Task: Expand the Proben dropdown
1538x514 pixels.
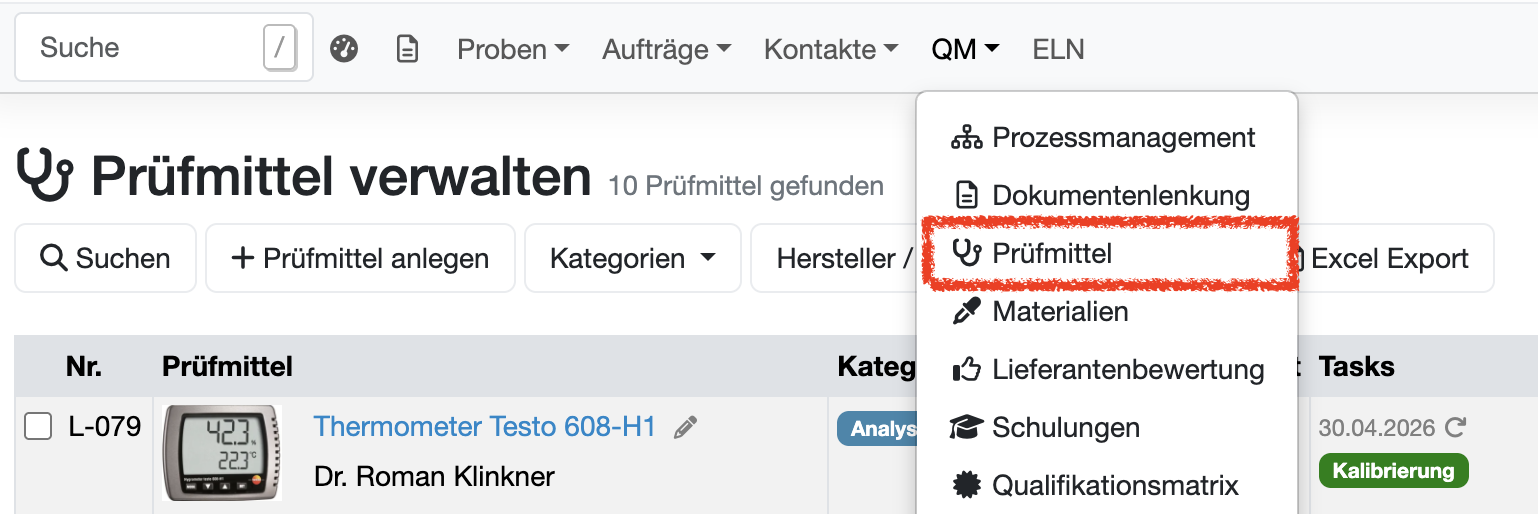Action: pos(513,49)
